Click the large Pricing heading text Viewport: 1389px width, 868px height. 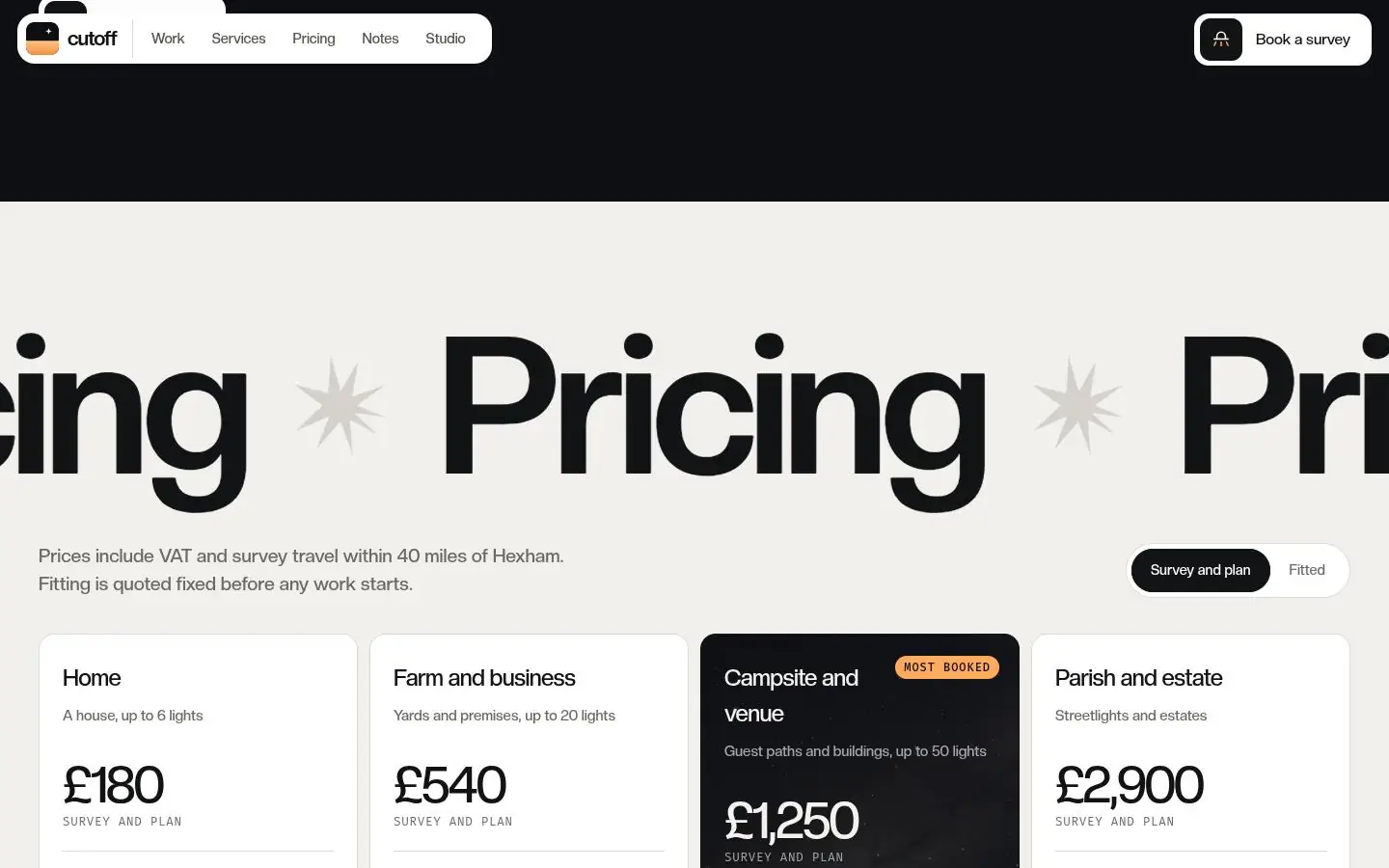coord(714,420)
